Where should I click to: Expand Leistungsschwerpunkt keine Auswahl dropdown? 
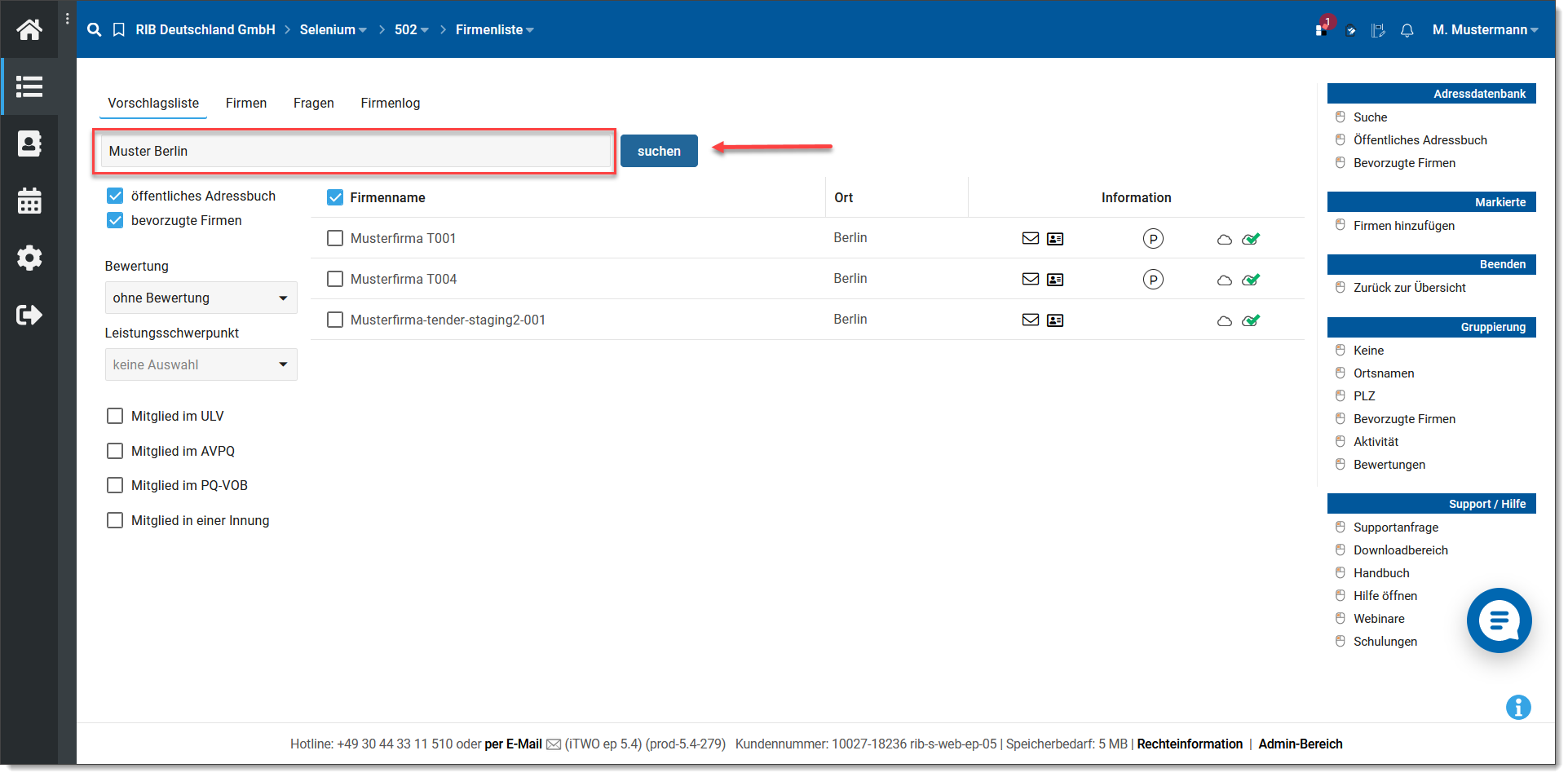point(201,365)
